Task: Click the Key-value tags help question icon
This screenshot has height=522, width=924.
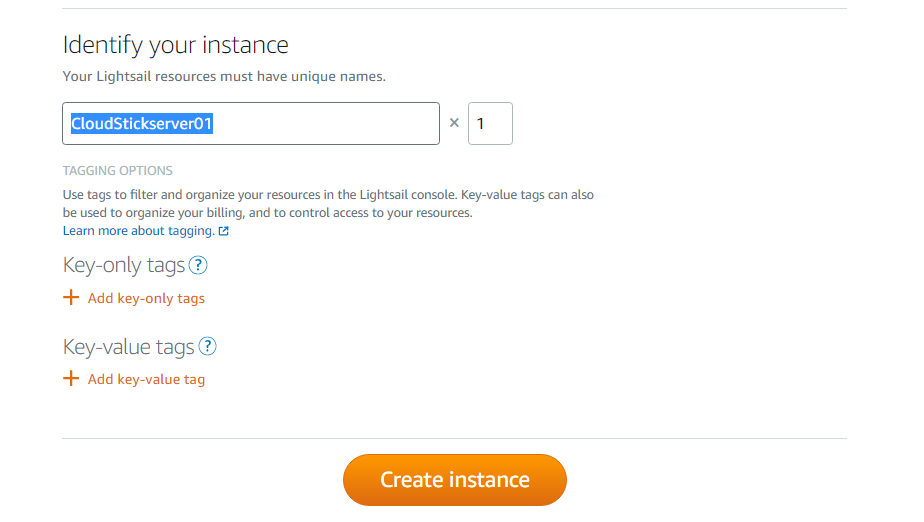Action: pyautogui.click(x=207, y=347)
